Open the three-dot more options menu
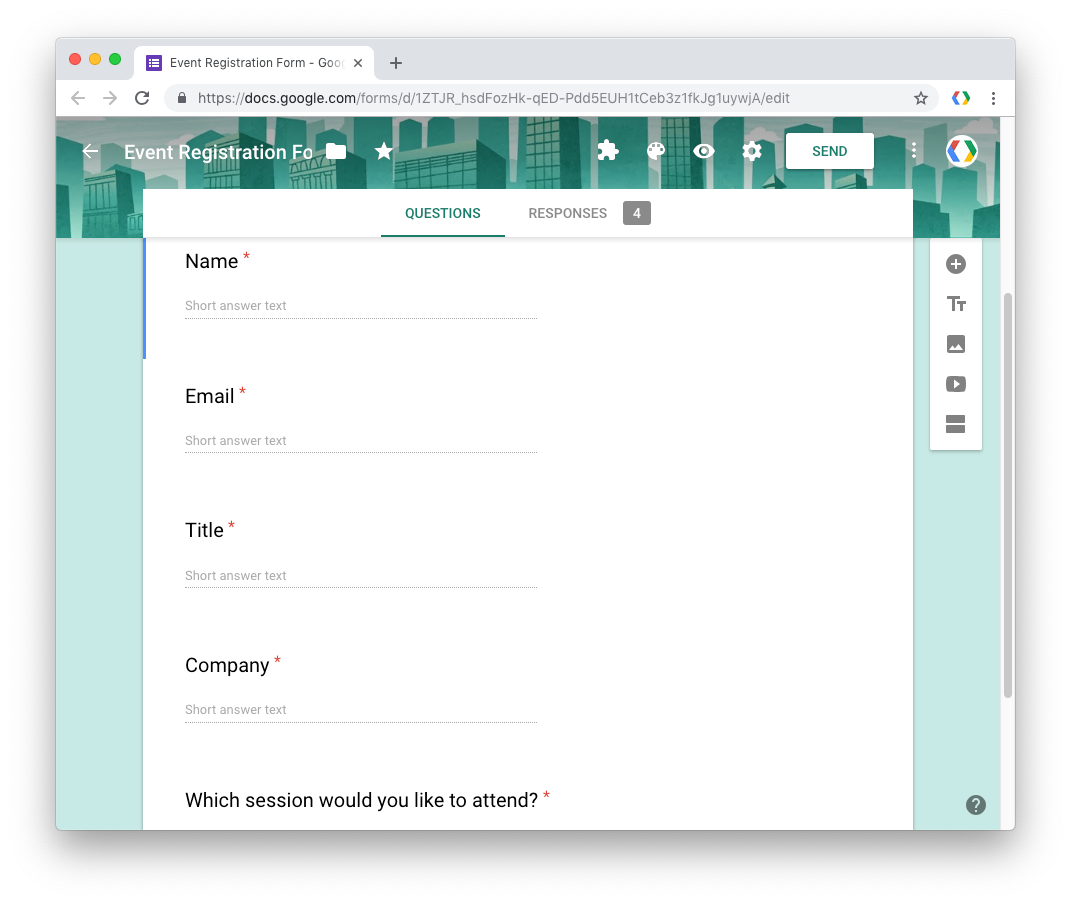The width and height of the screenshot is (1071, 904). click(x=913, y=151)
